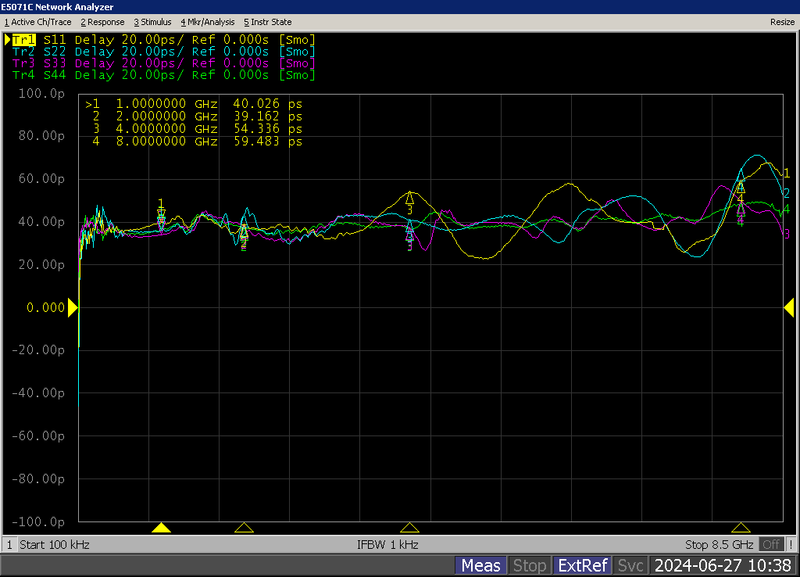
Task: Click the Resize button
Action: (x=782, y=21)
